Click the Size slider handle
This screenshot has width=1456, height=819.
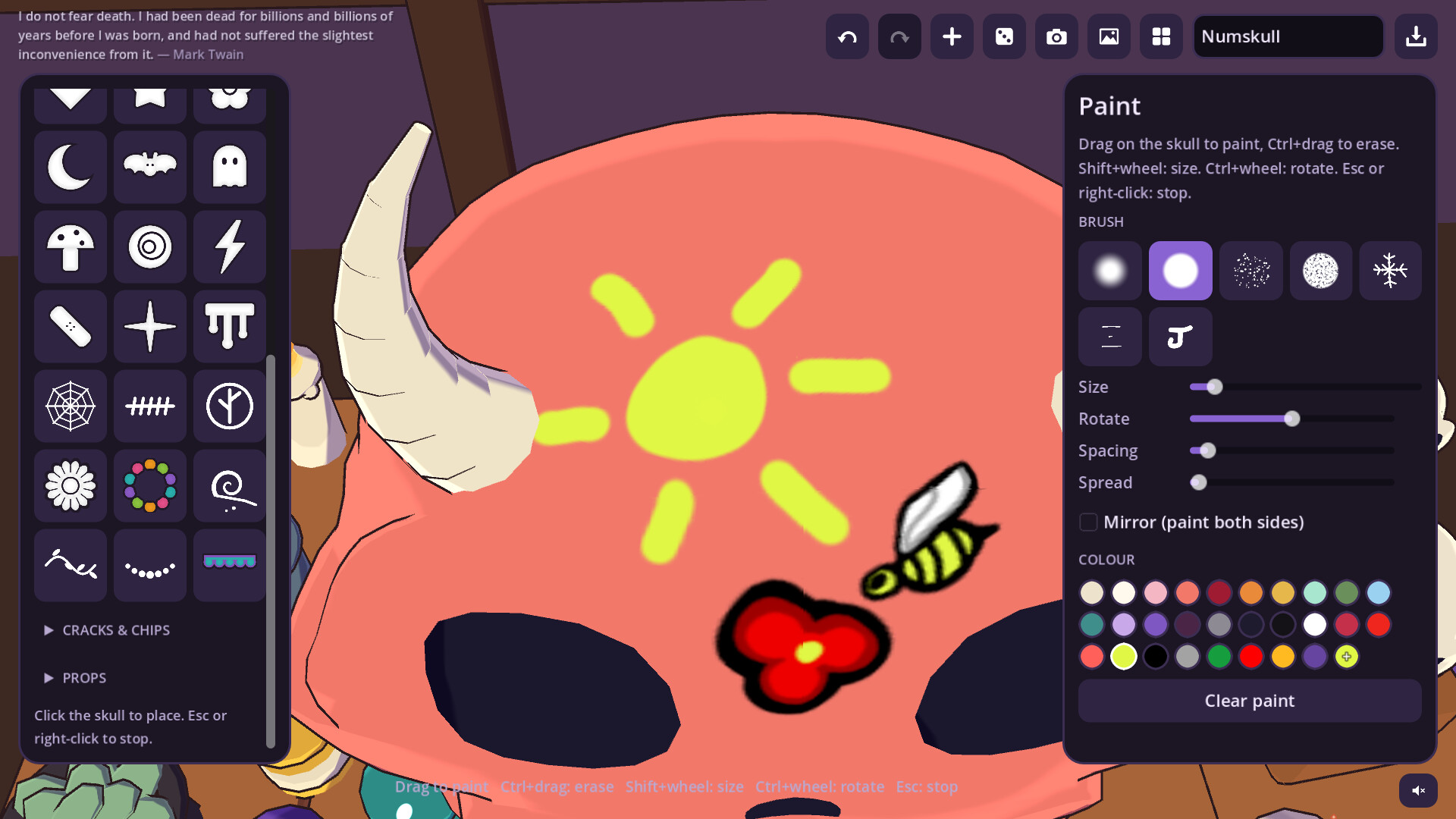[1215, 387]
